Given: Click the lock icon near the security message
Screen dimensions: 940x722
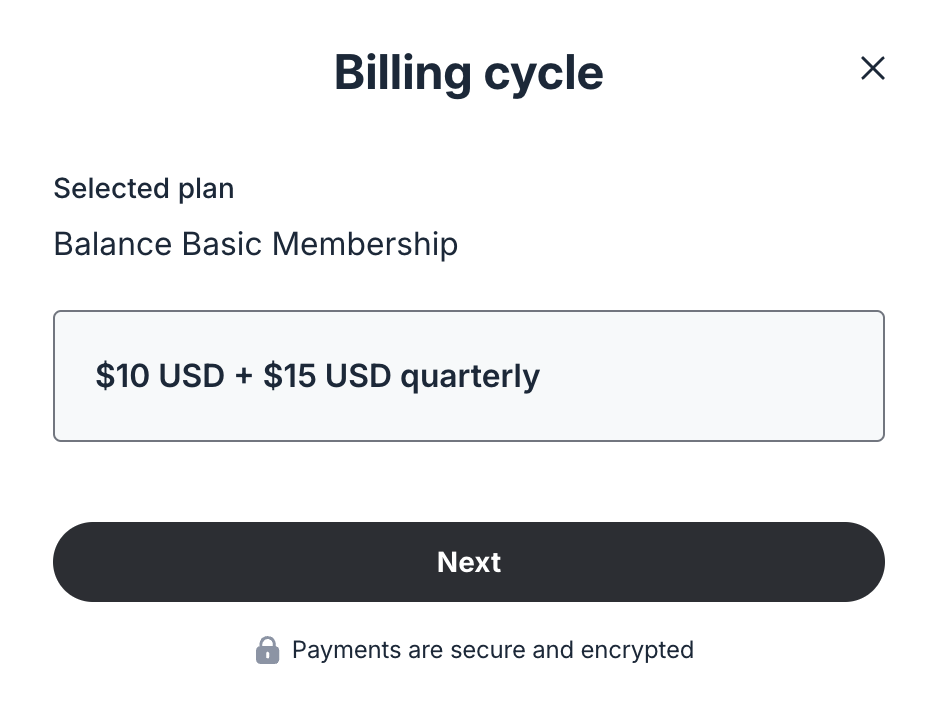Looking at the screenshot, I should coord(267,650).
